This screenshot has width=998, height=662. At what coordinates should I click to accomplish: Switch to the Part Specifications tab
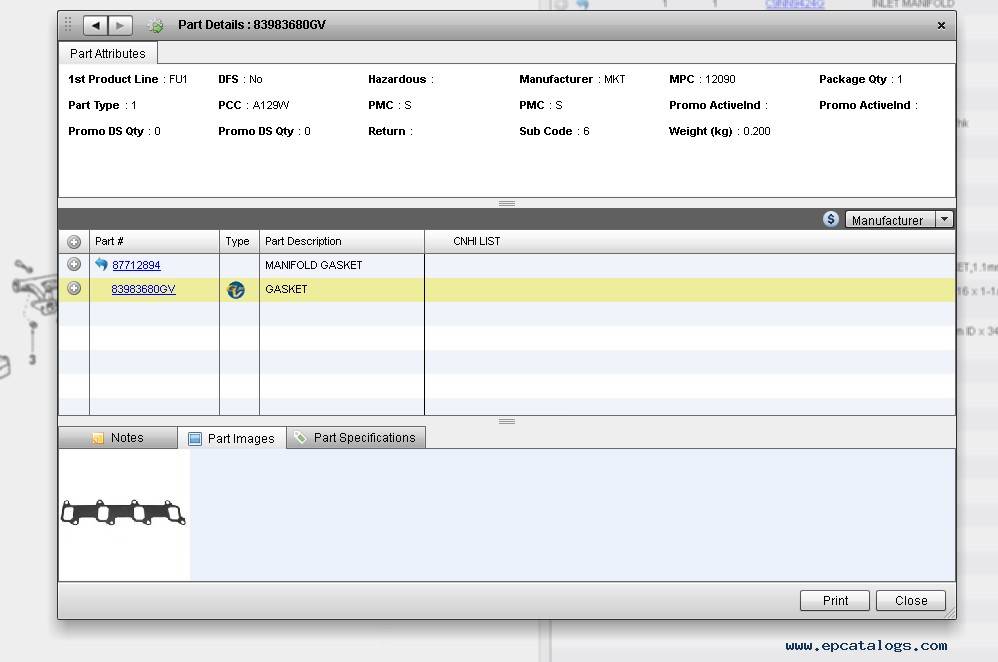[356, 438]
